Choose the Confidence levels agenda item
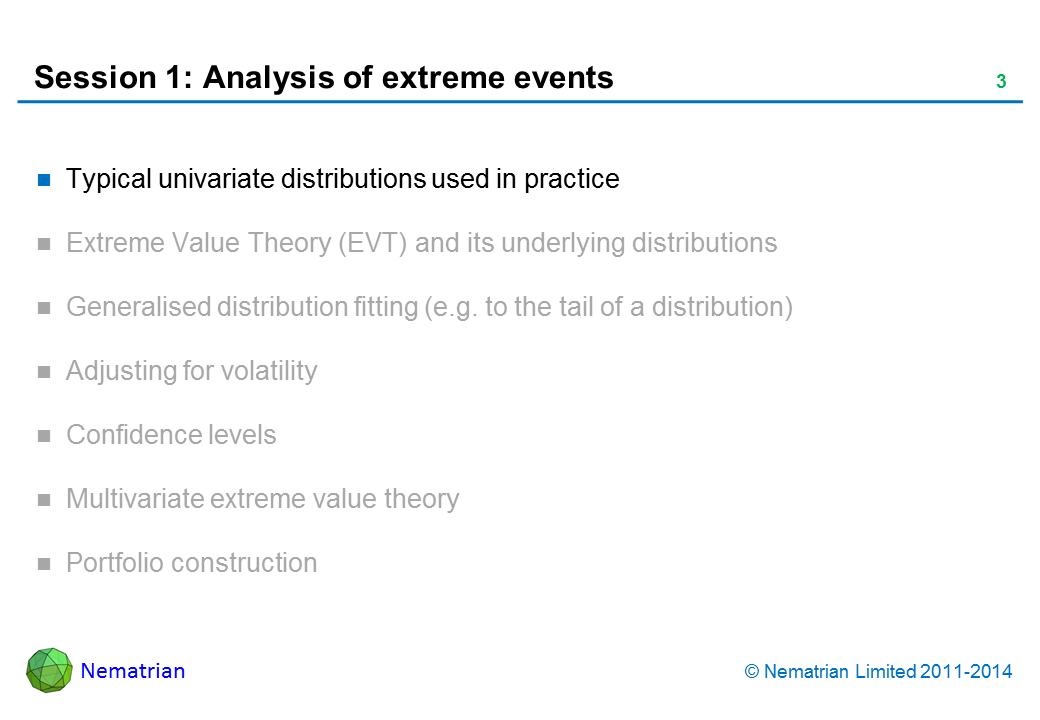The height and width of the screenshot is (720, 1040). 171,435
